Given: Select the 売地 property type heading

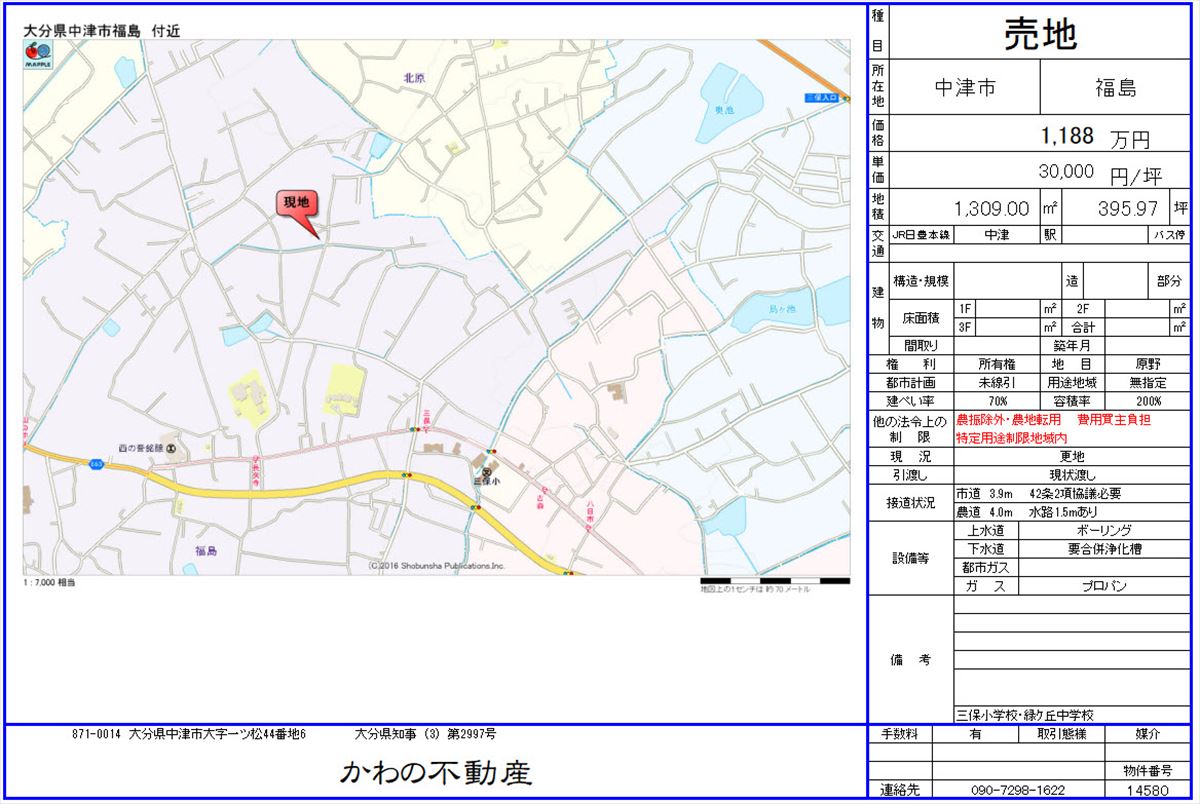Looking at the screenshot, I should pos(1040,34).
